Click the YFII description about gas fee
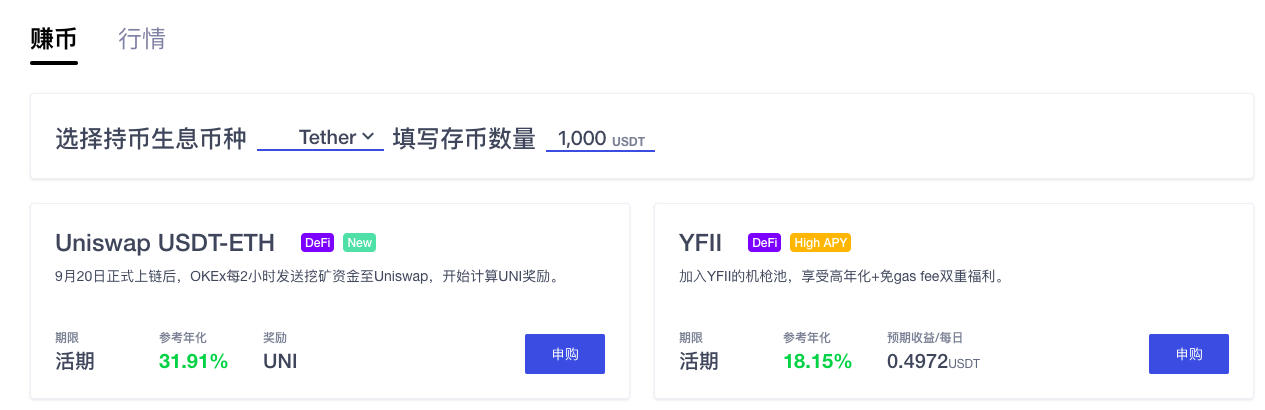 click(x=841, y=276)
